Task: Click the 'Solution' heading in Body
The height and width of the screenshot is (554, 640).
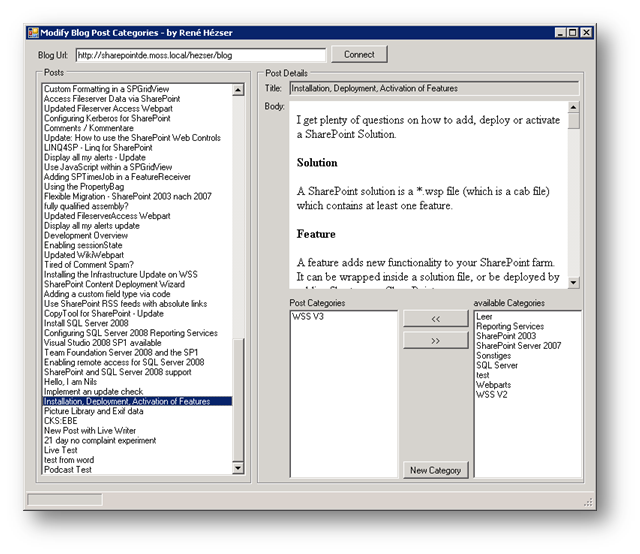Action: 317,163
